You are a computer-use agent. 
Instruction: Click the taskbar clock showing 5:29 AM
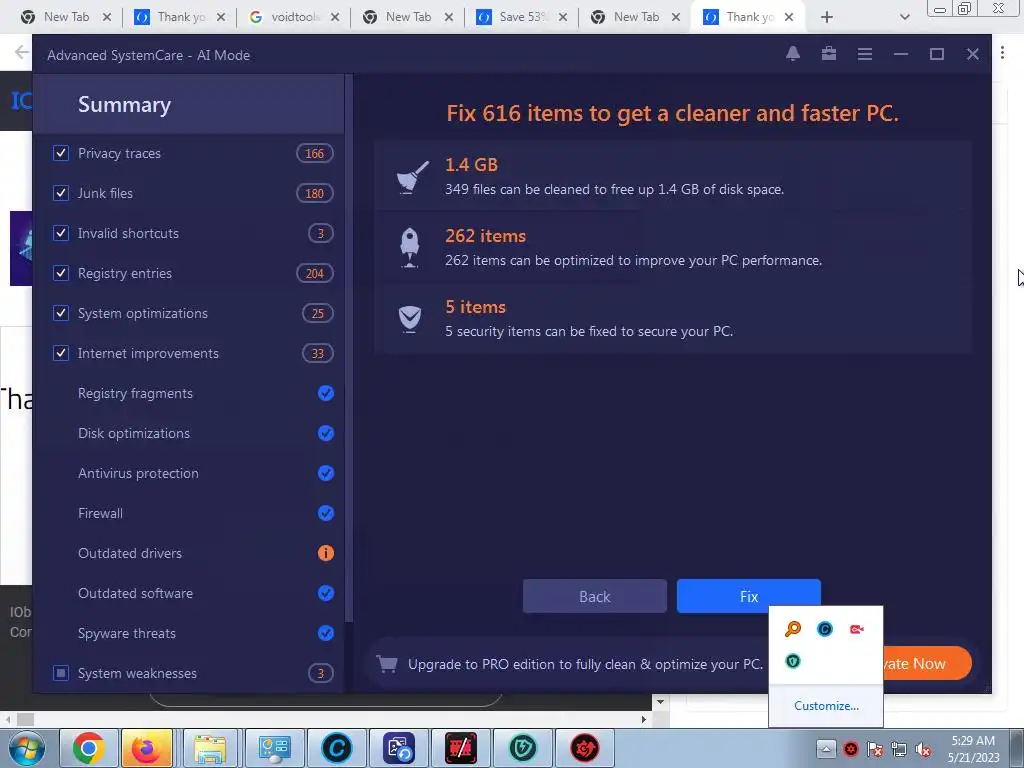coord(973,749)
